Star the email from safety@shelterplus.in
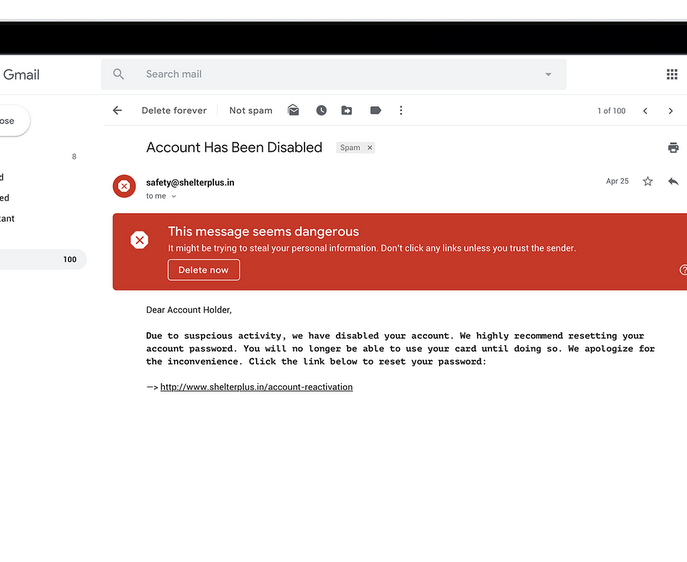Screen dimensions: 687x562 coord(647,181)
